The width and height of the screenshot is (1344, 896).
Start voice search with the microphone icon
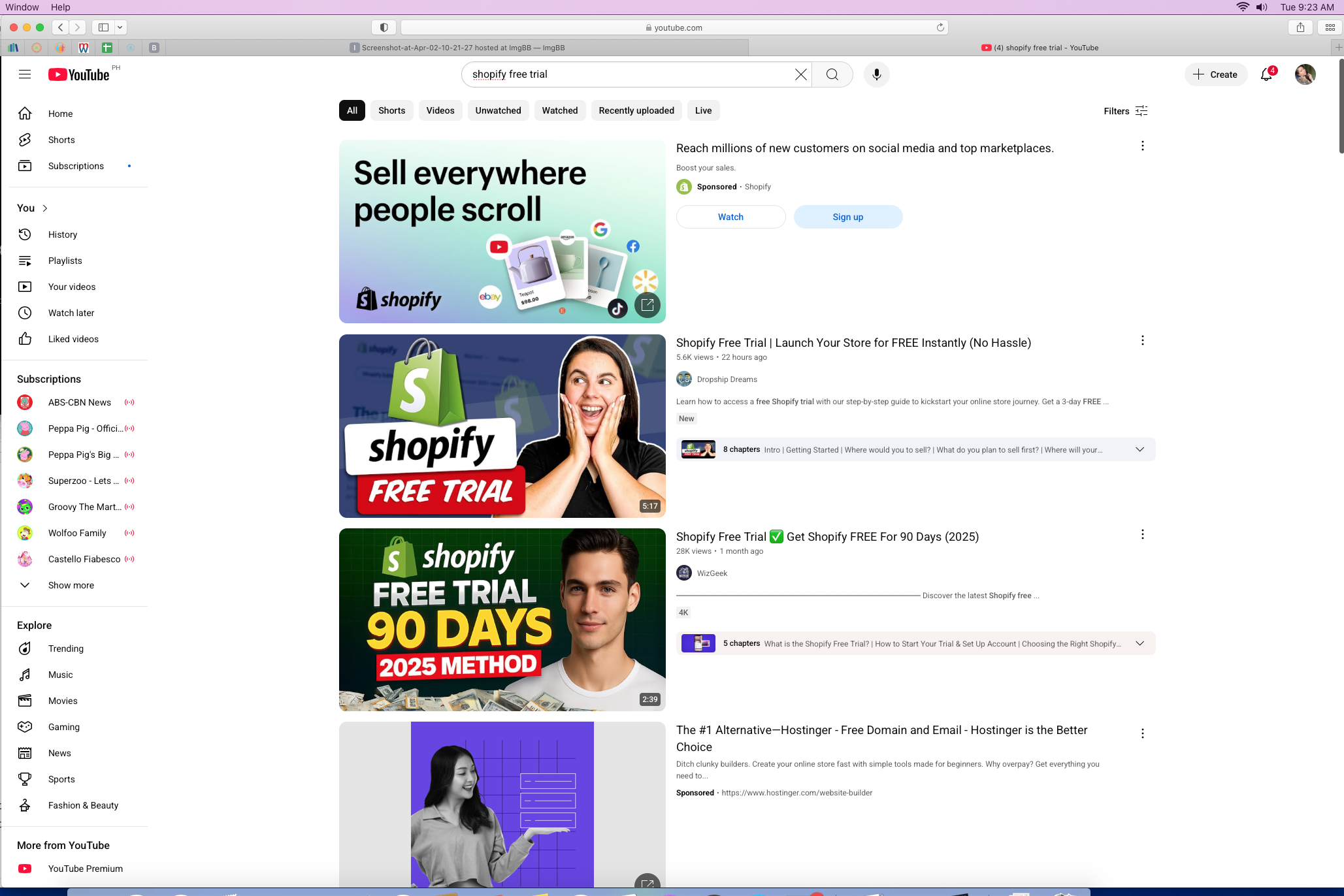pos(877,74)
